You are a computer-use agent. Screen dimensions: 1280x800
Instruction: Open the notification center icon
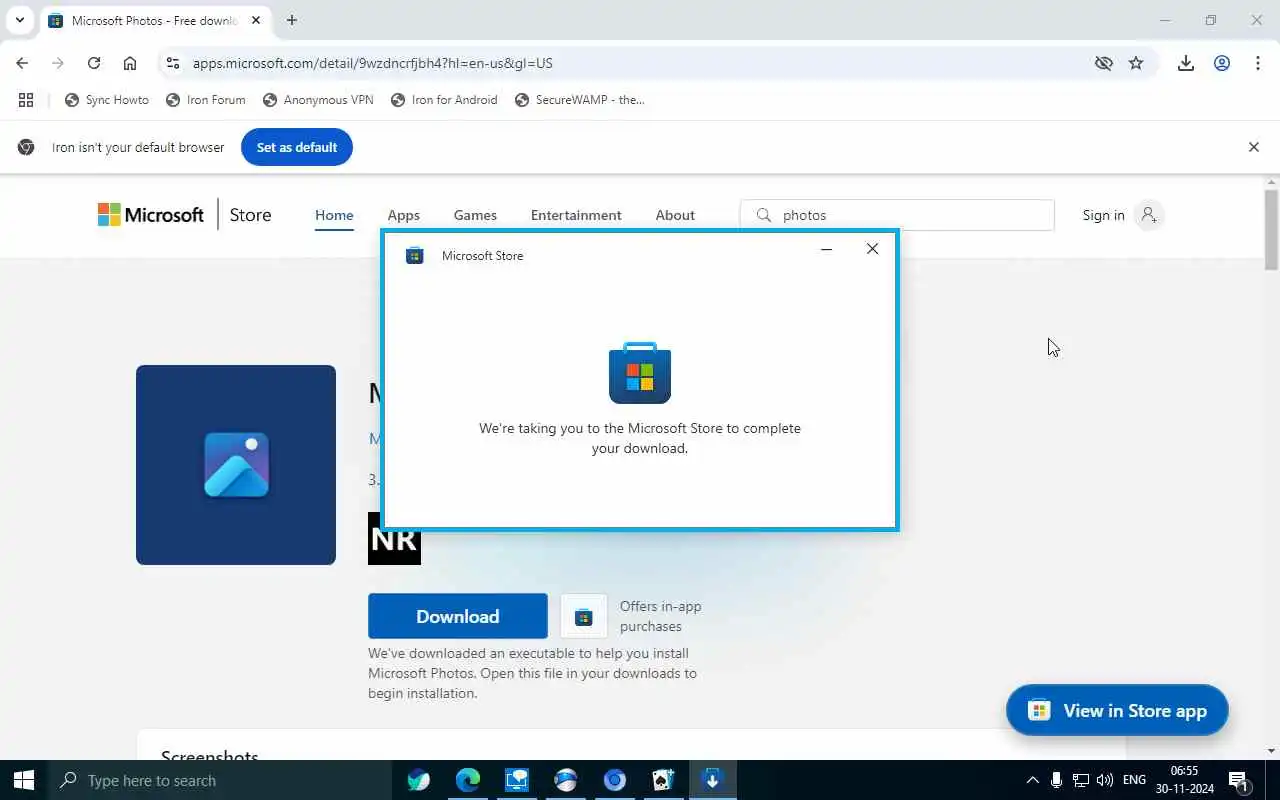[1239, 780]
